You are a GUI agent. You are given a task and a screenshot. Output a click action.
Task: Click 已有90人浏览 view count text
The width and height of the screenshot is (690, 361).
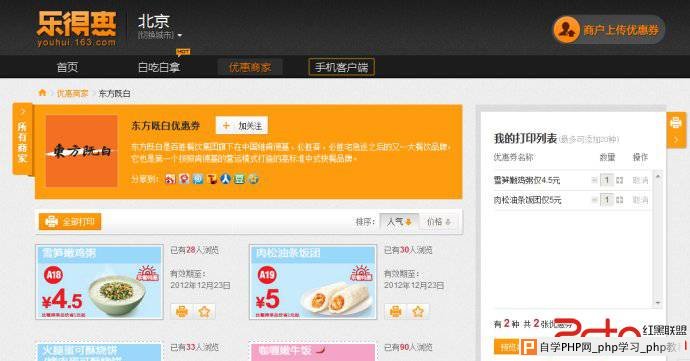[x=408, y=347]
